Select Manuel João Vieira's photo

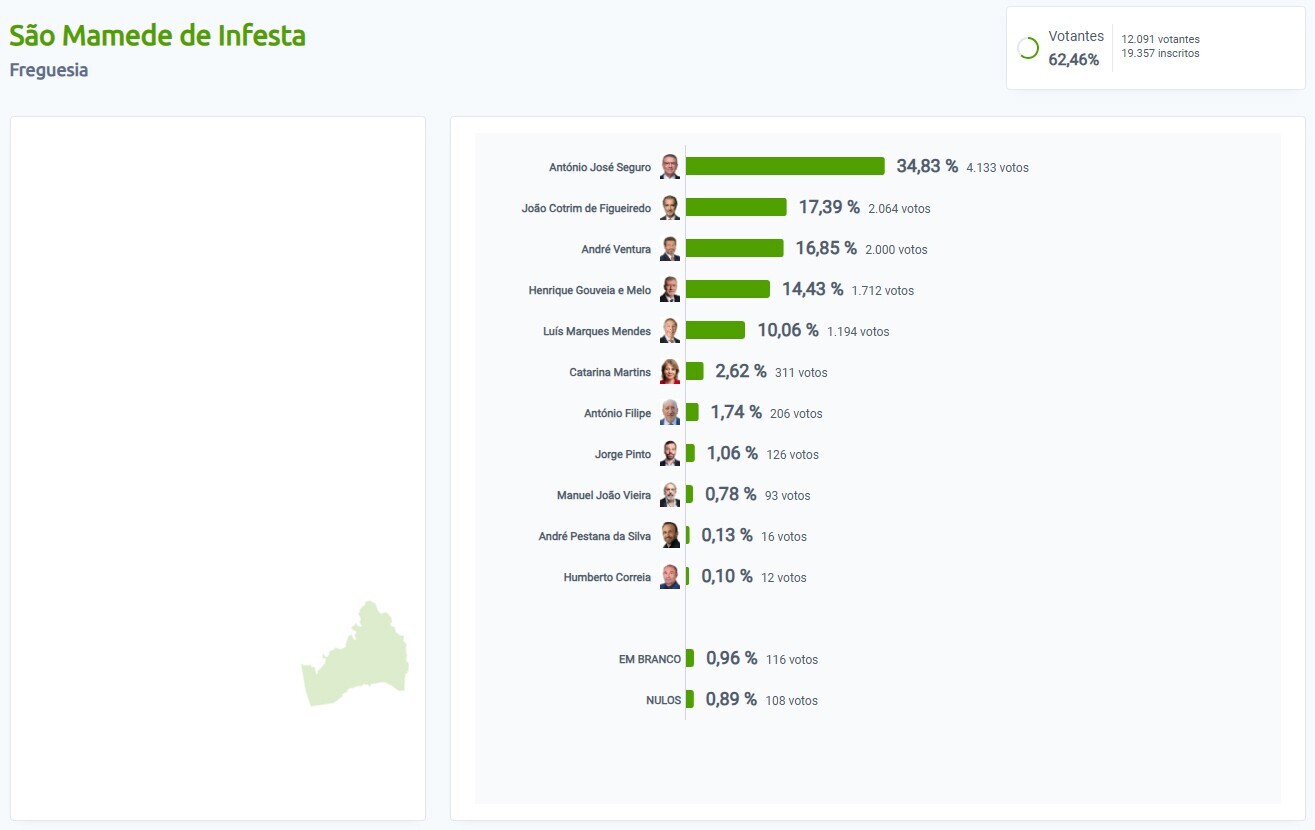pyautogui.click(x=670, y=495)
